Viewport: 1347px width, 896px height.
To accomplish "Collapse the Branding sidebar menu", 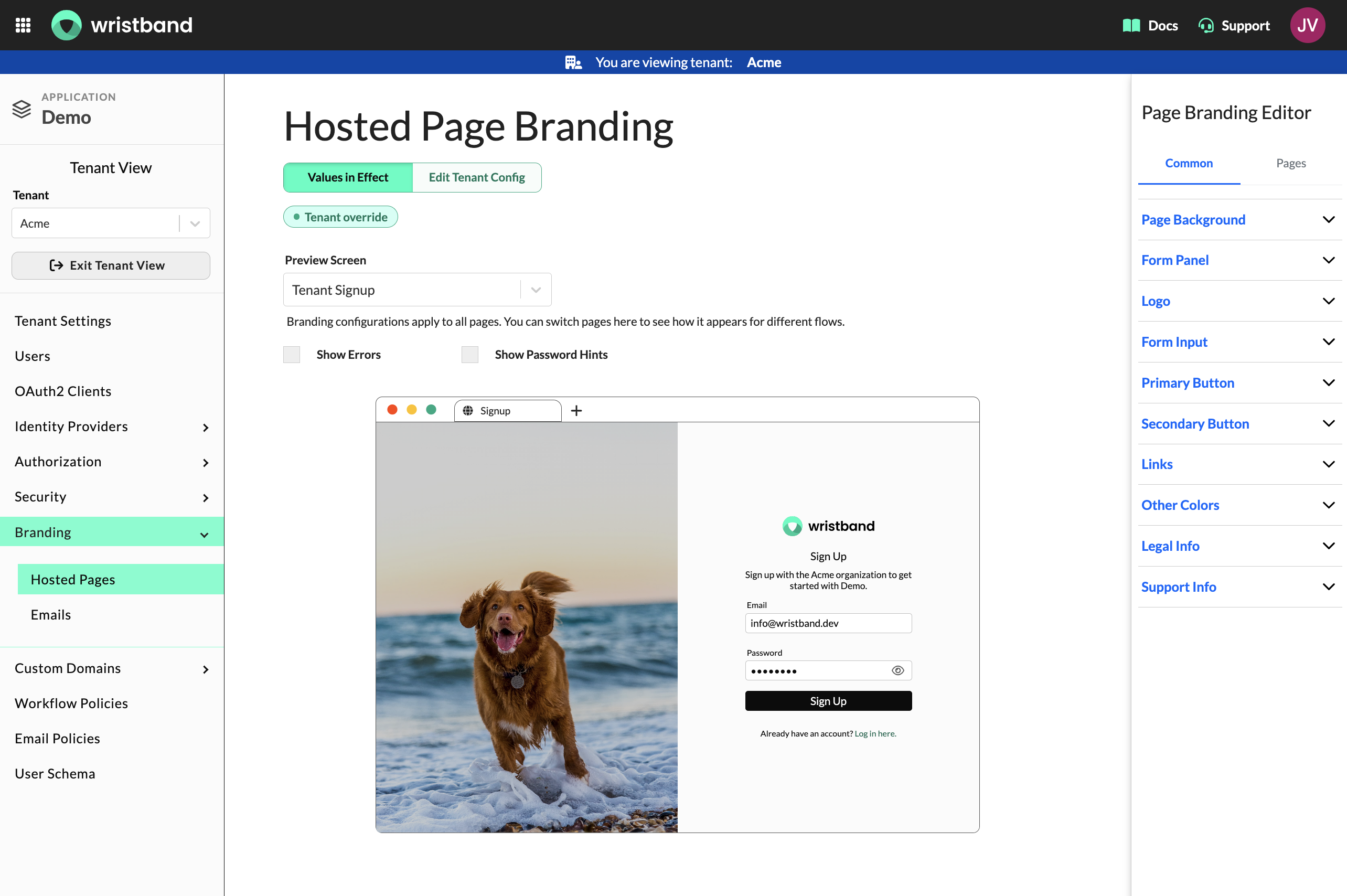I will (112, 532).
